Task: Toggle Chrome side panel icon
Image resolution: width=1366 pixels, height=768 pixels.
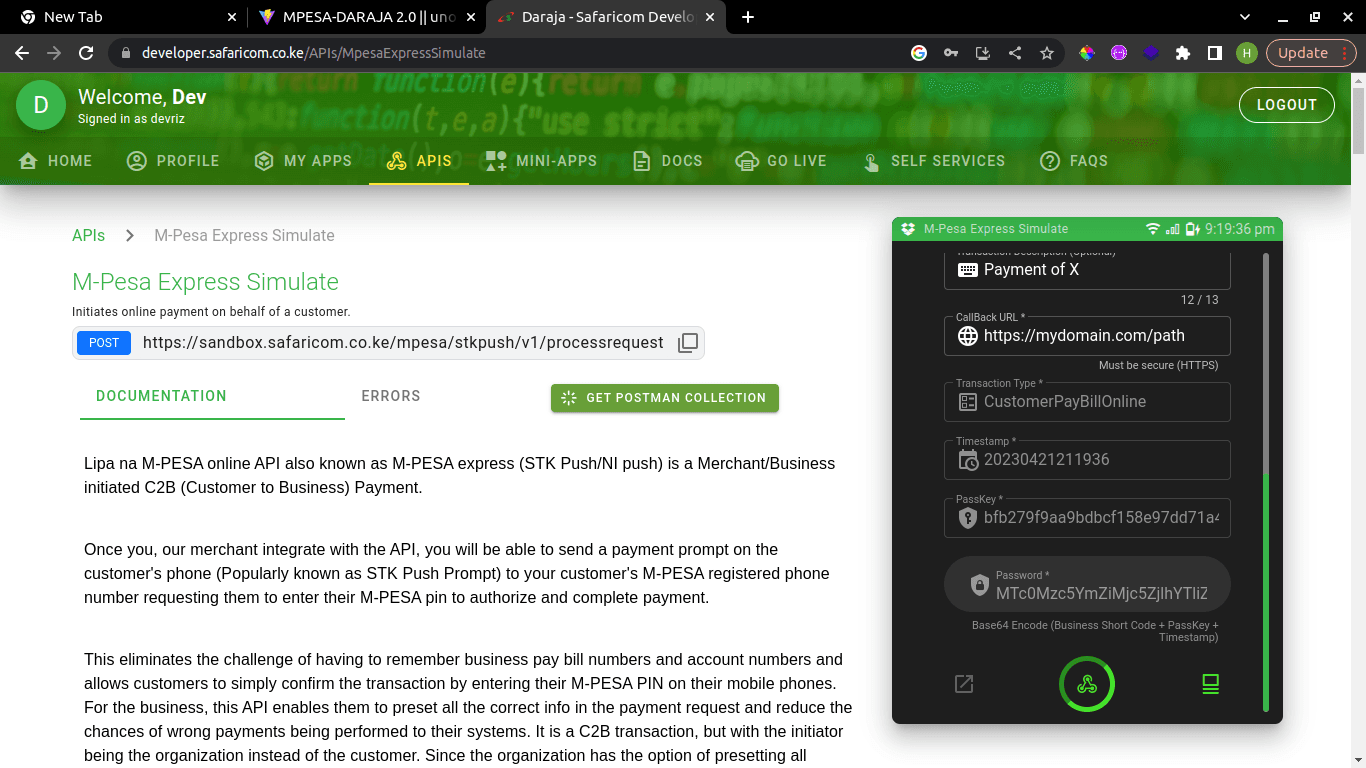Action: (1214, 53)
